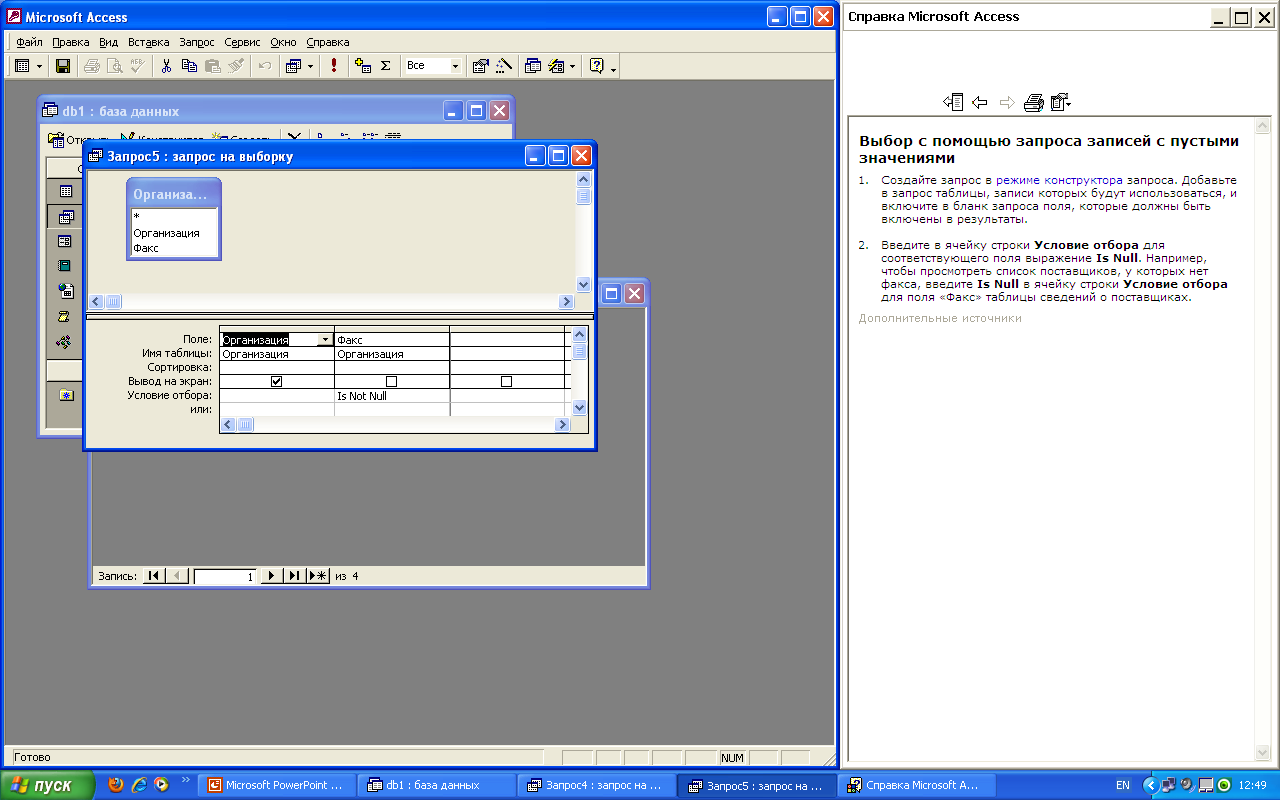The image size is (1280, 800).
Task: Click the record number input field
Action: (226, 577)
